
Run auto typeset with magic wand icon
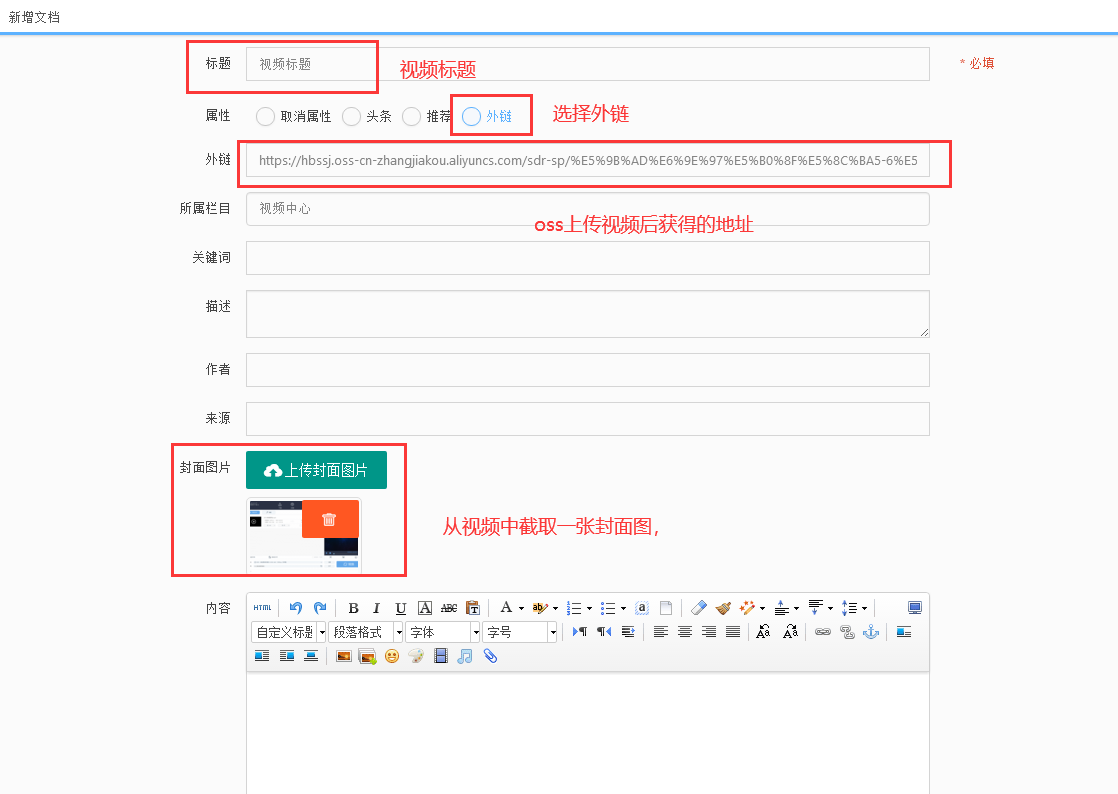pyautogui.click(x=747, y=608)
